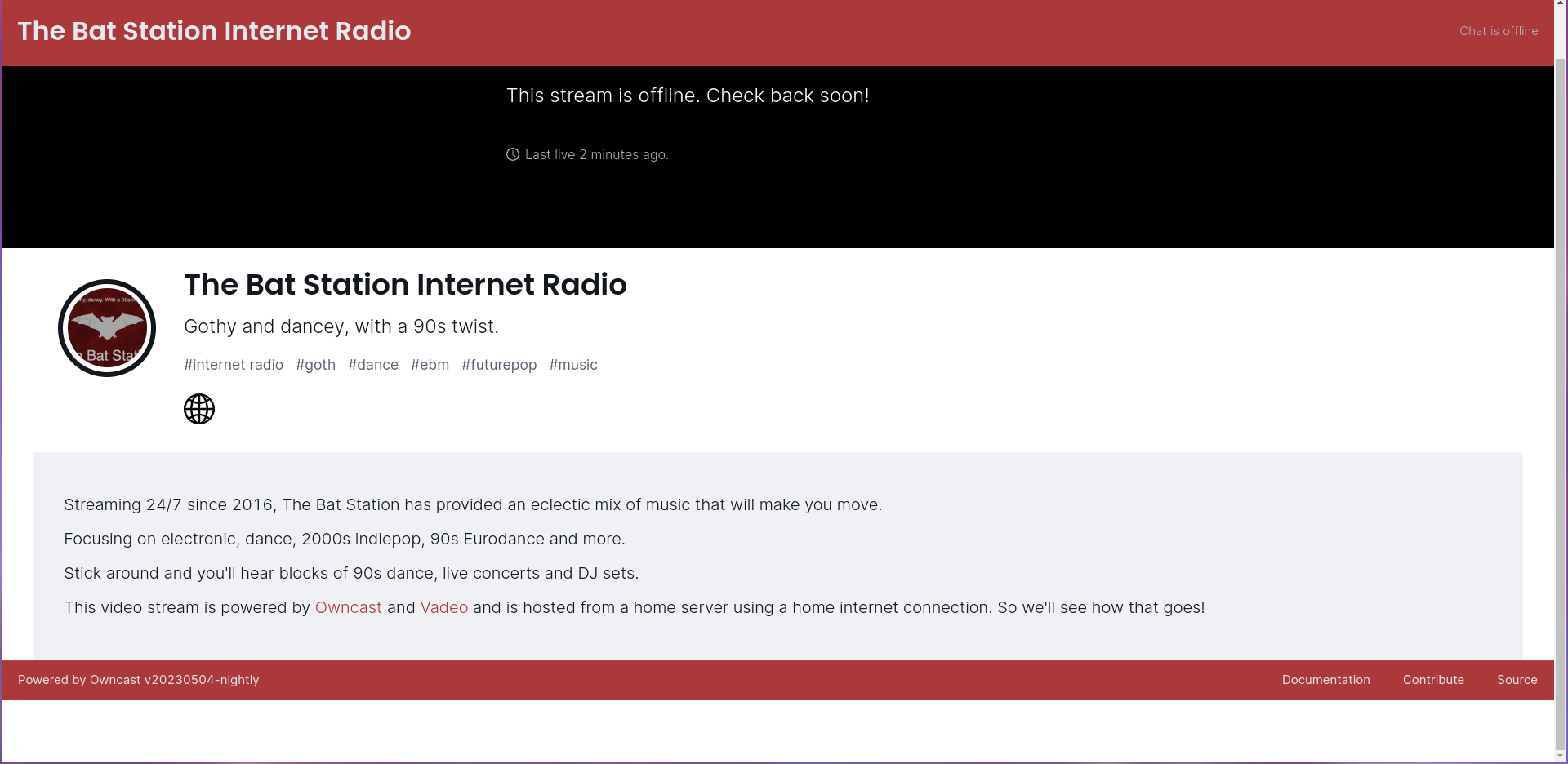Open the website globe icon

tap(198, 408)
